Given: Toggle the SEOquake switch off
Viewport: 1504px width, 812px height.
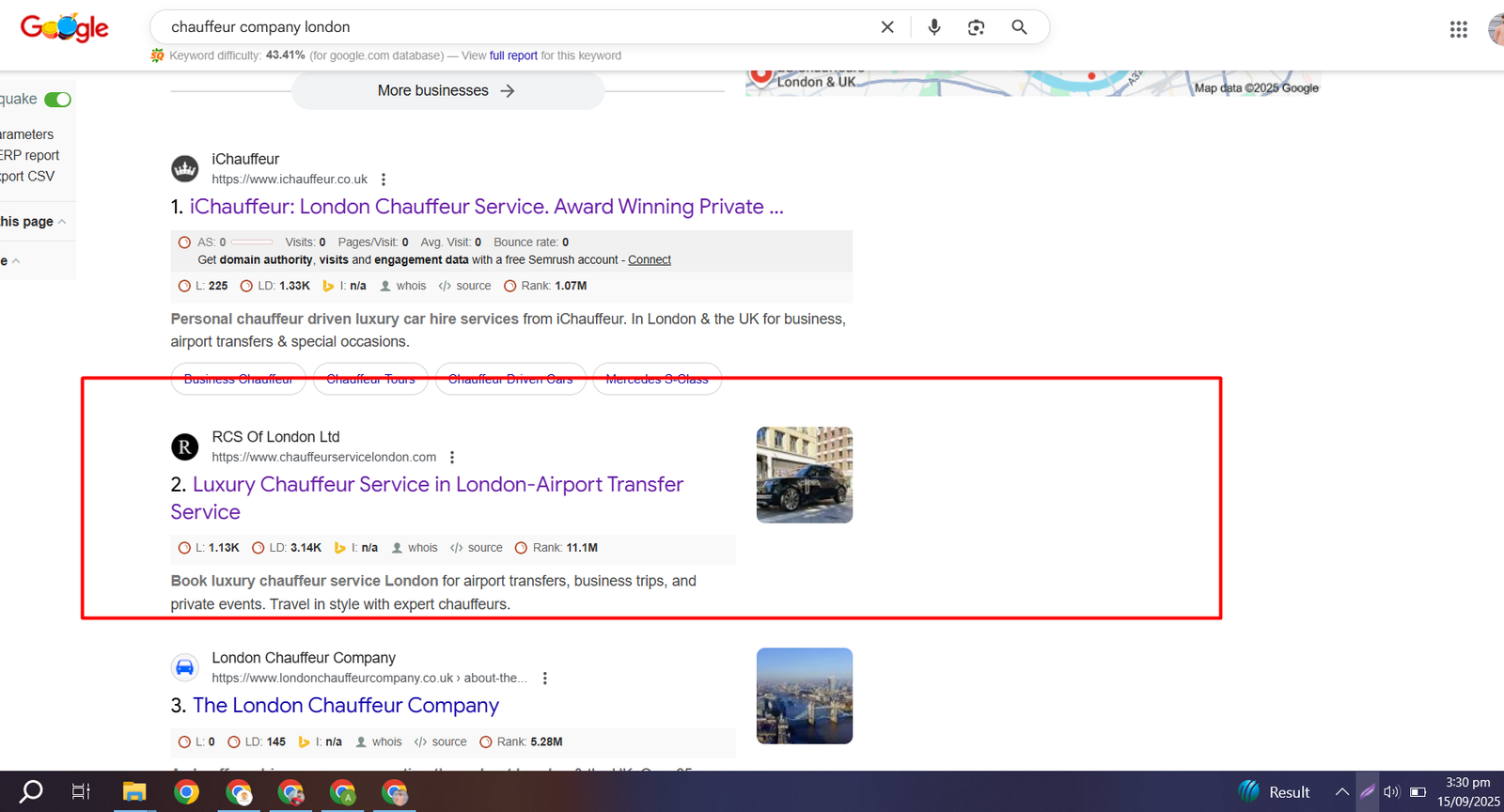Looking at the screenshot, I should tap(58, 100).
